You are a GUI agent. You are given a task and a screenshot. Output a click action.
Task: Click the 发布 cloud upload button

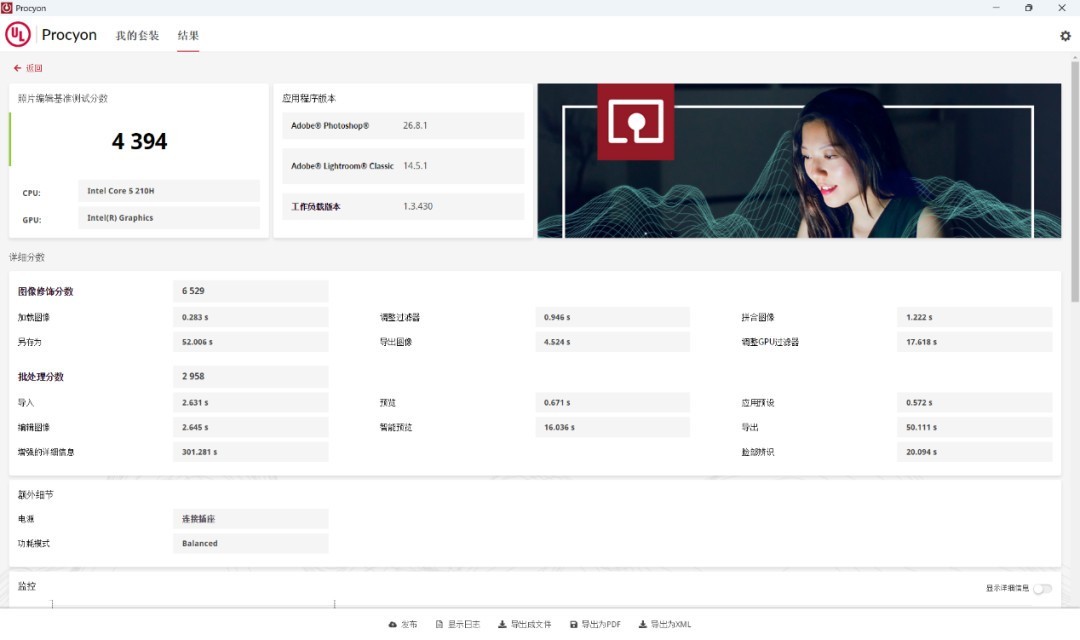pyautogui.click(x=402, y=624)
